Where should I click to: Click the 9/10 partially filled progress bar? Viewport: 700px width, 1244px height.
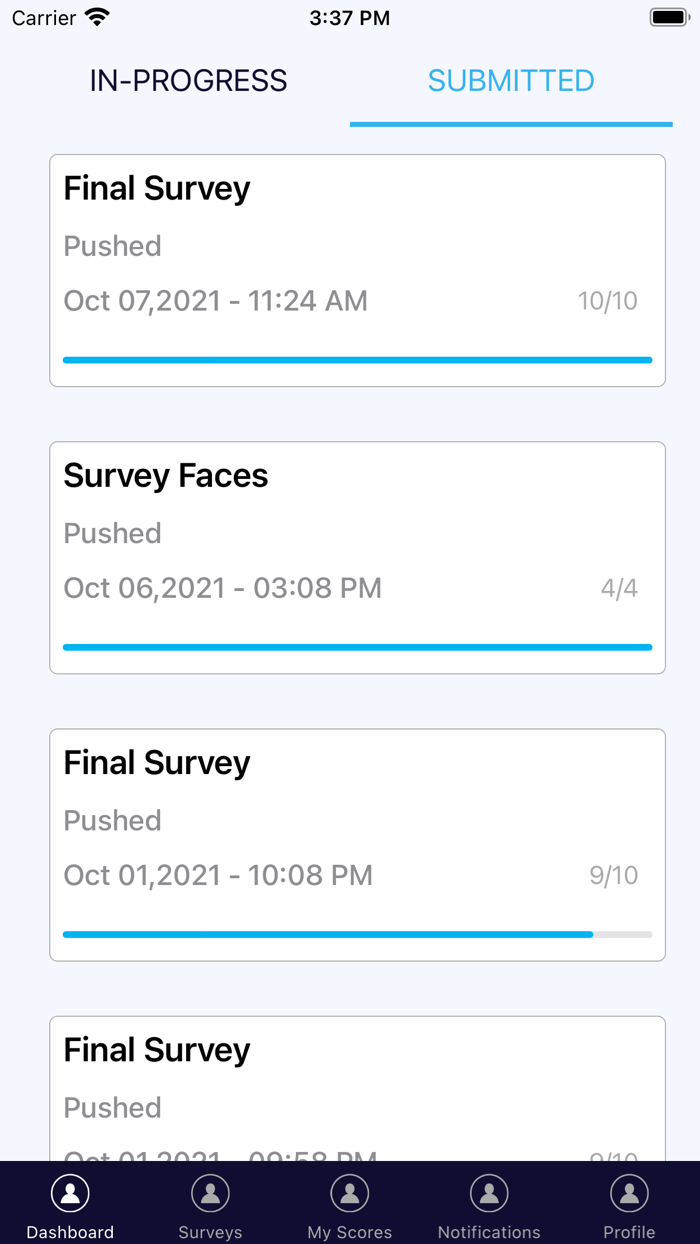click(x=357, y=935)
